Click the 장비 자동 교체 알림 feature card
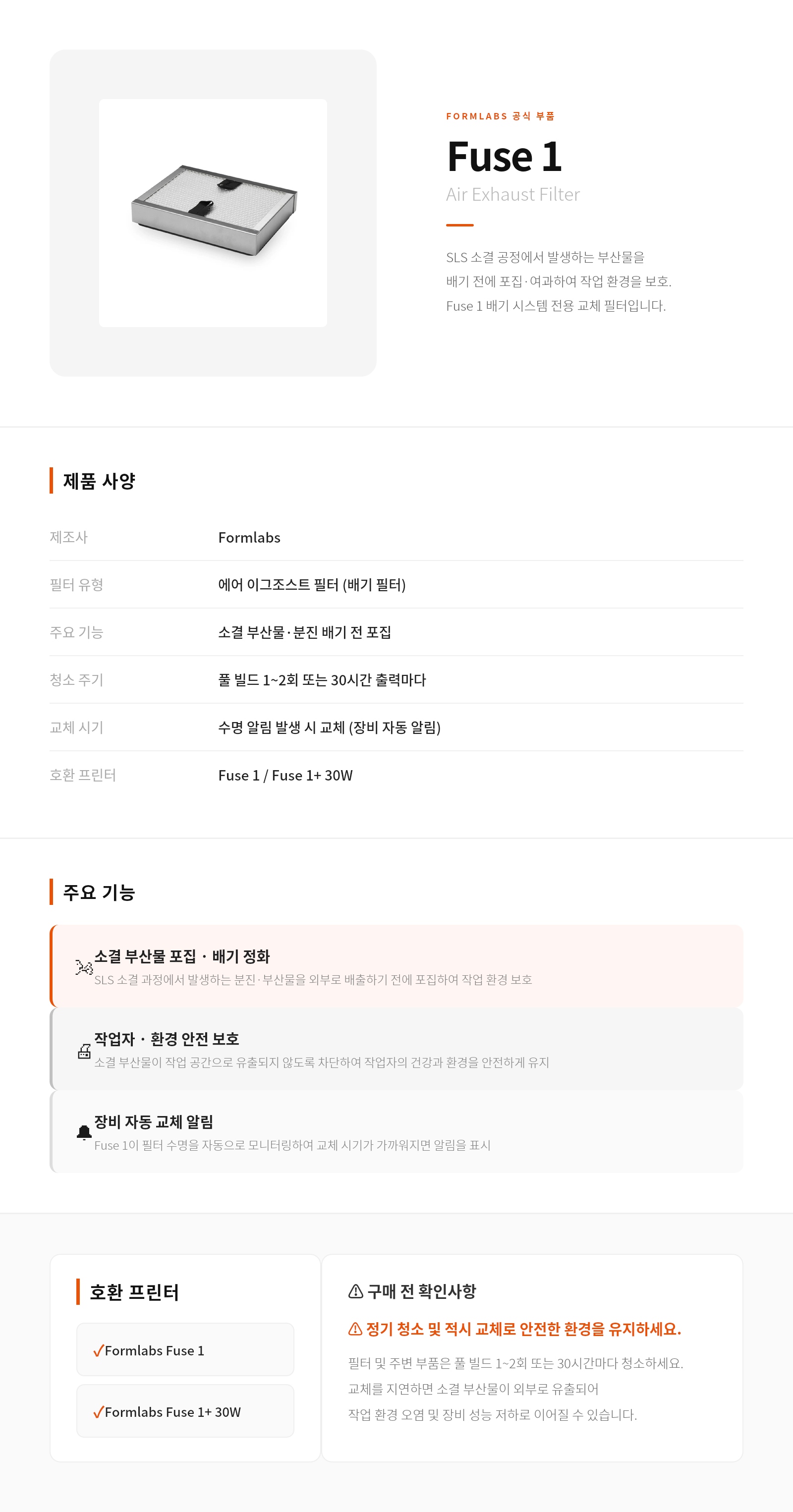This screenshot has height=1512, width=793. [x=396, y=1132]
